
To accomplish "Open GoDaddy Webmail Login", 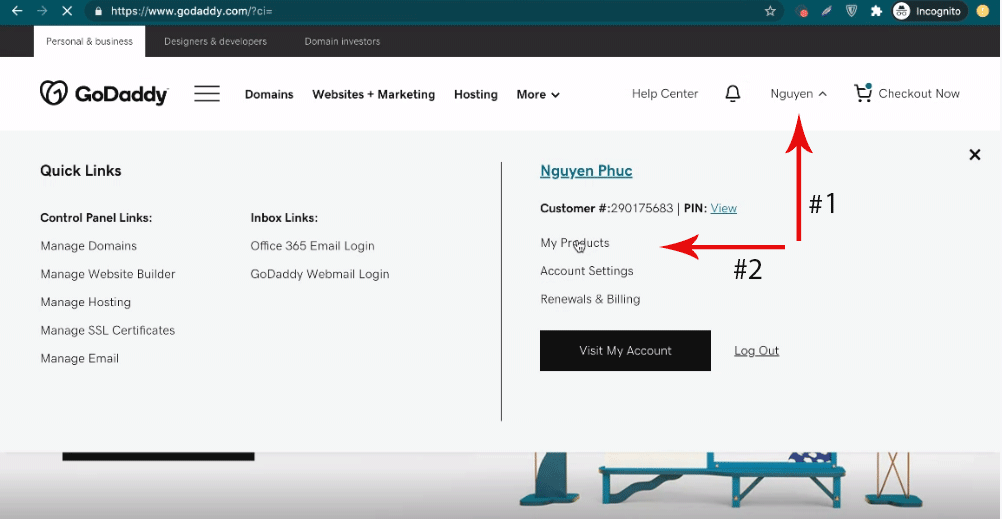I will pos(320,274).
